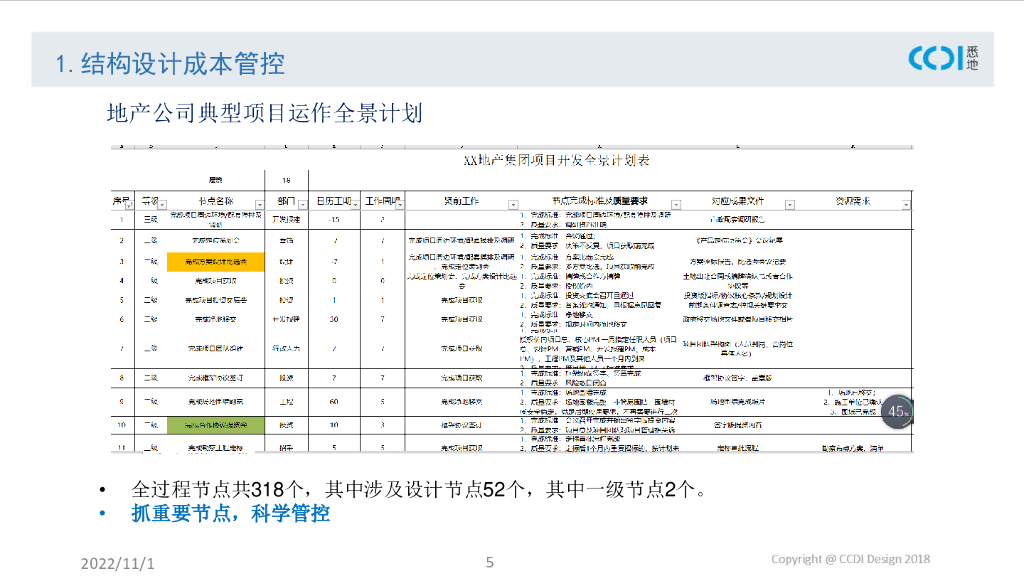Click the bullet text about 318 nodes
Image resolution: width=1024 pixels, height=576 pixels.
tap(419, 489)
